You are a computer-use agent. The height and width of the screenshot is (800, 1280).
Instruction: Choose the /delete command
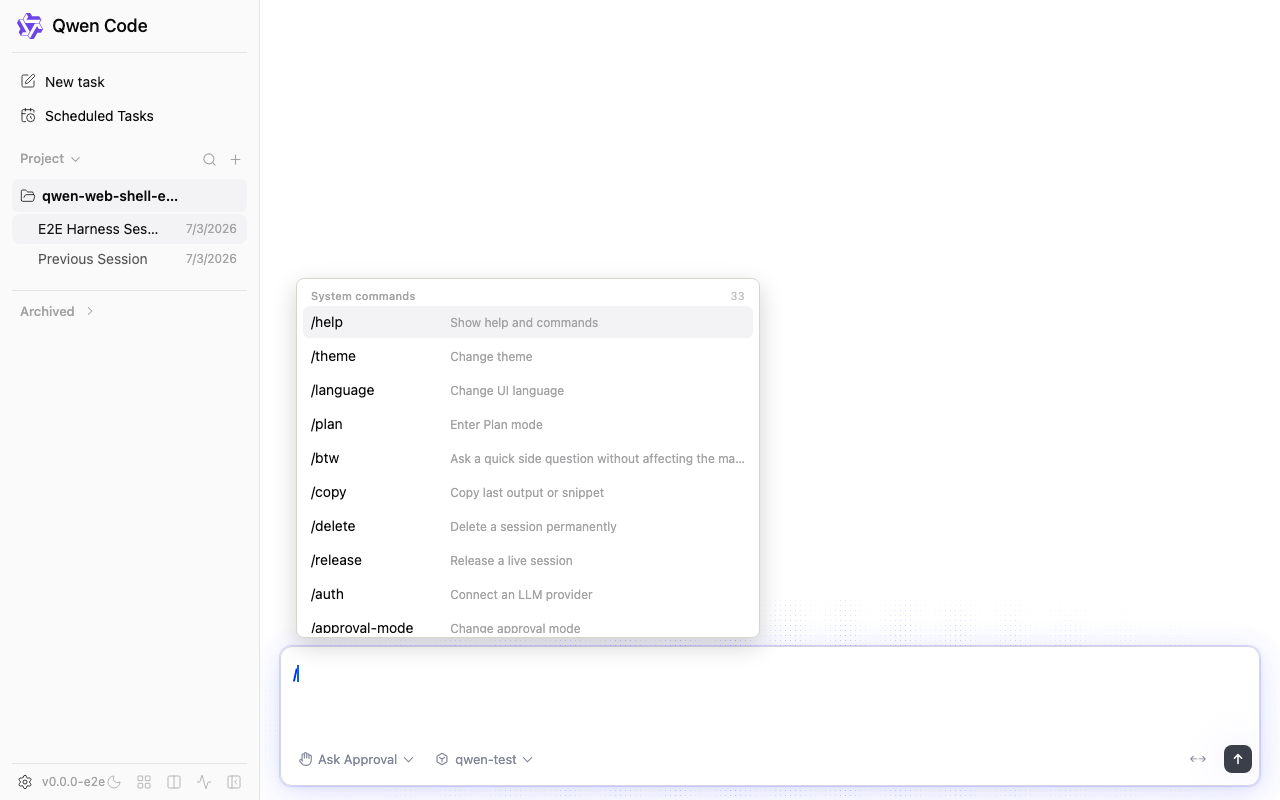pyautogui.click(x=528, y=526)
